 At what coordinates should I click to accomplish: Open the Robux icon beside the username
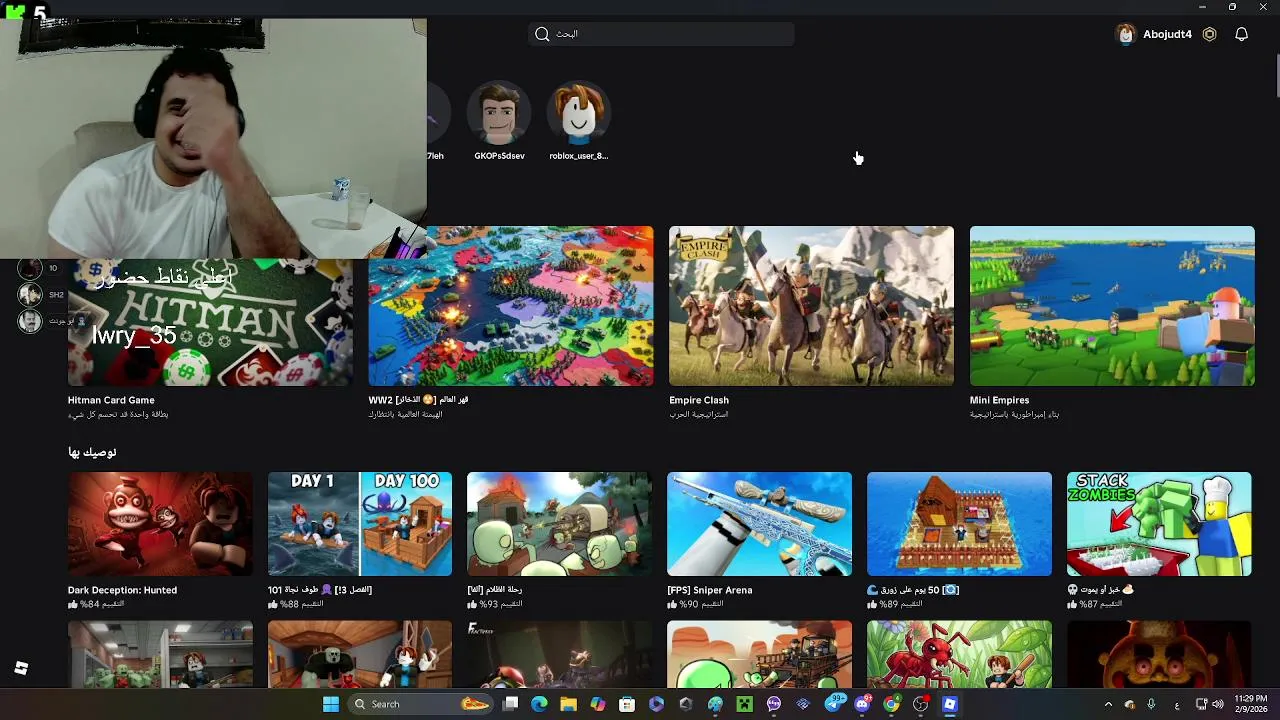1209,34
